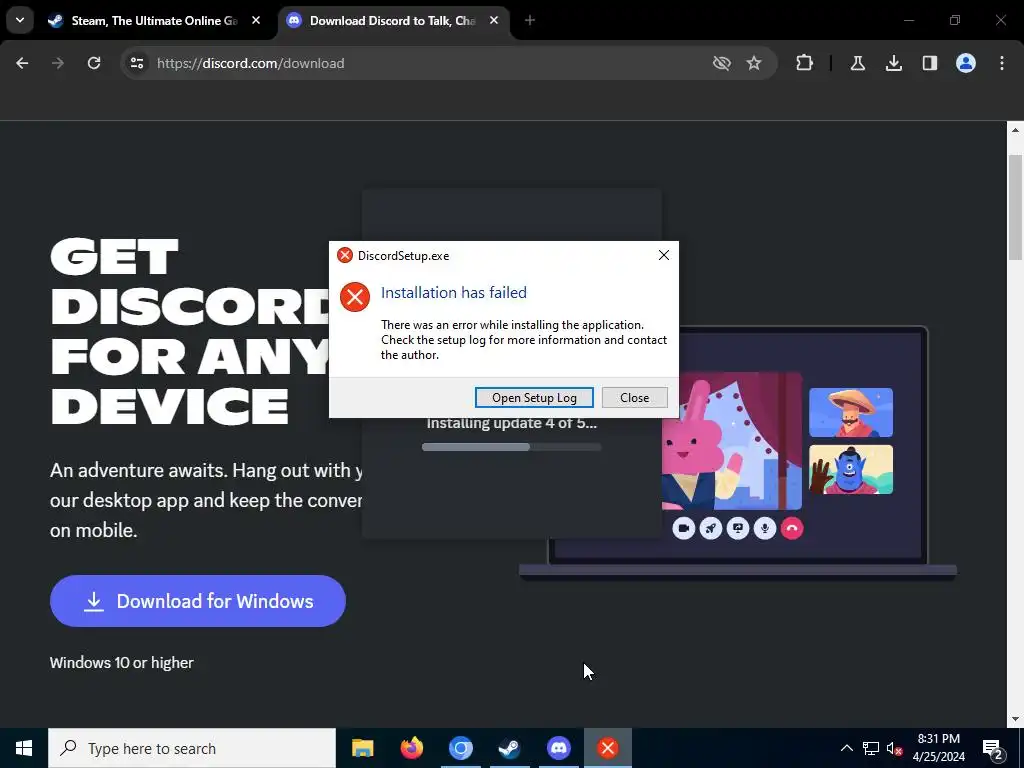
Task: Select the Download Discord browser tab
Action: click(392, 21)
